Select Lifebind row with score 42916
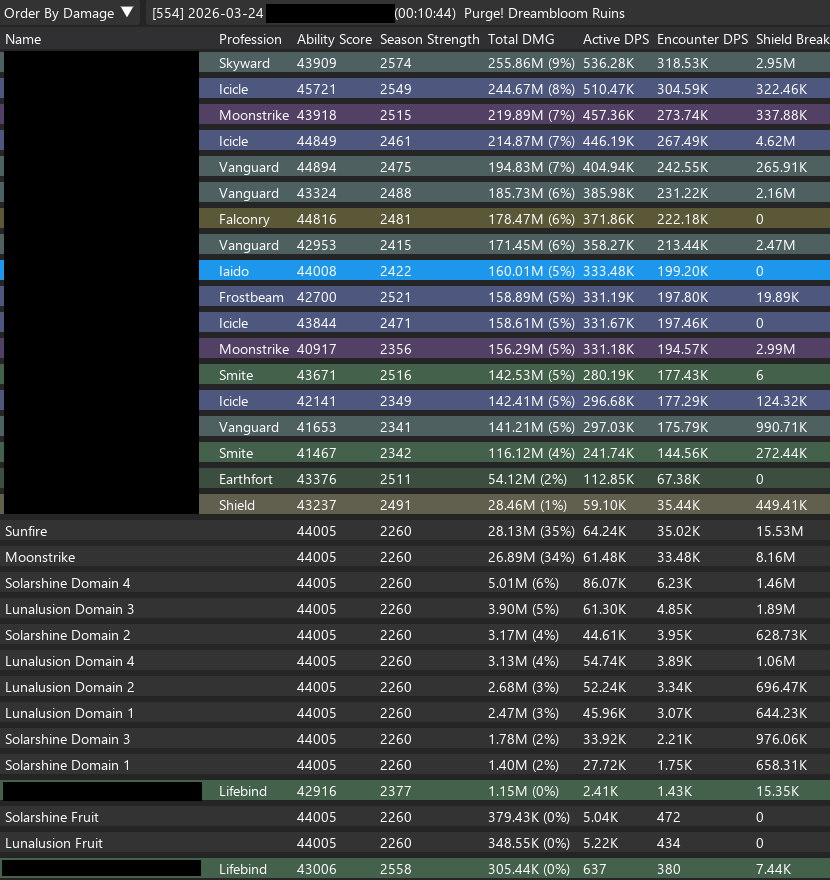The height and width of the screenshot is (880, 830). (x=415, y=791)
